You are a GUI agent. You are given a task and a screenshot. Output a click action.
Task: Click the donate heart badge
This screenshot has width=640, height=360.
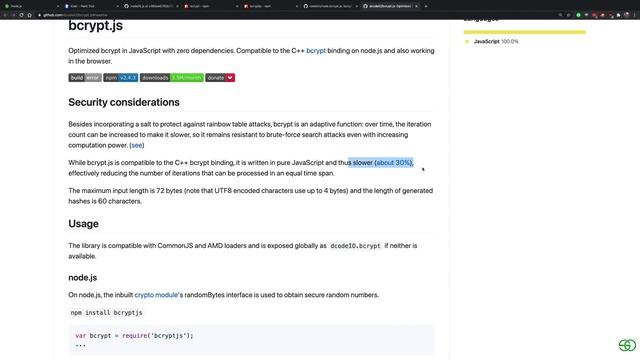tap(220, 78)
